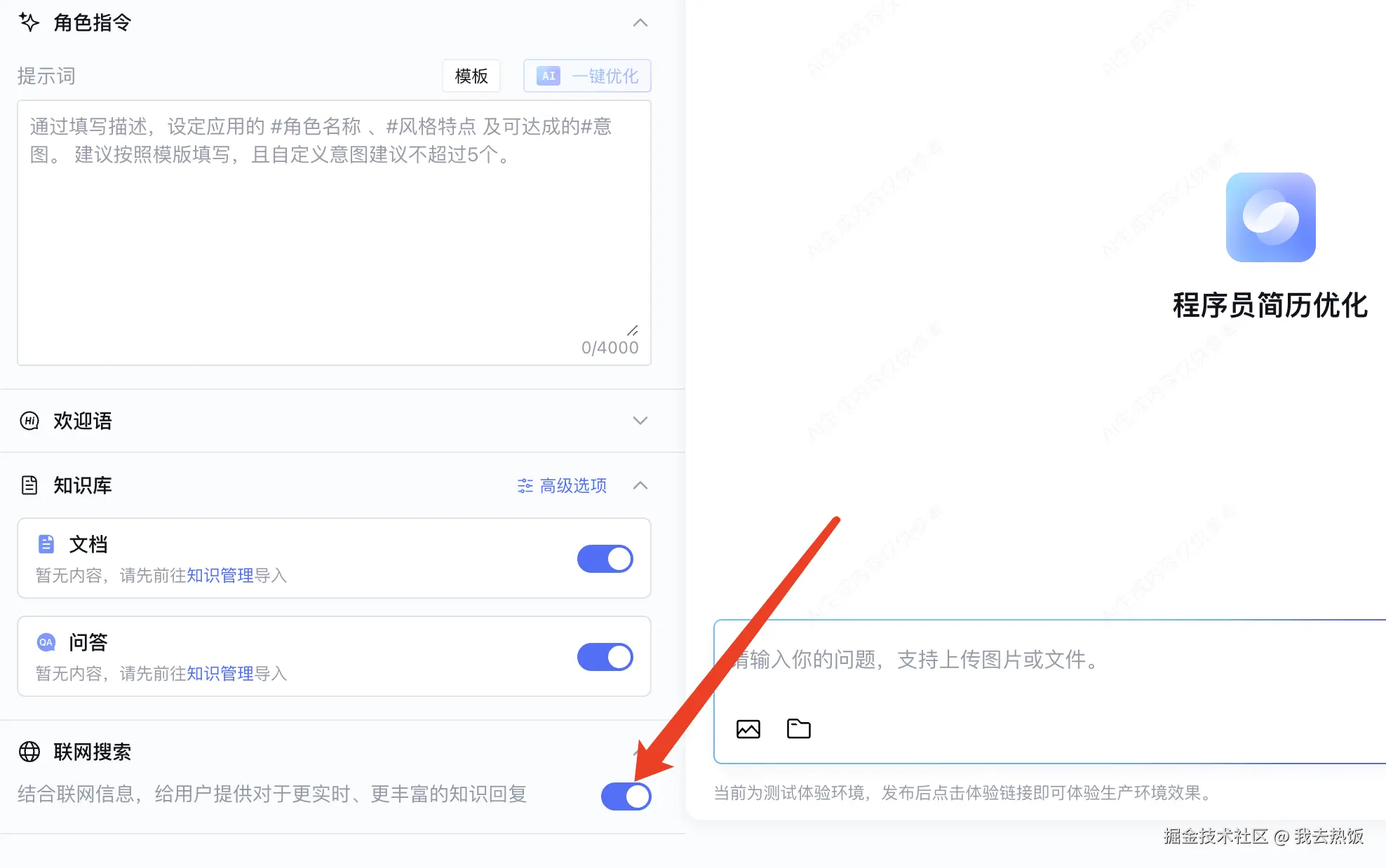Viewport: 1386px width, 868px height.
Task: Click the 知识库 document icon
Action: [x=29, y=485]
